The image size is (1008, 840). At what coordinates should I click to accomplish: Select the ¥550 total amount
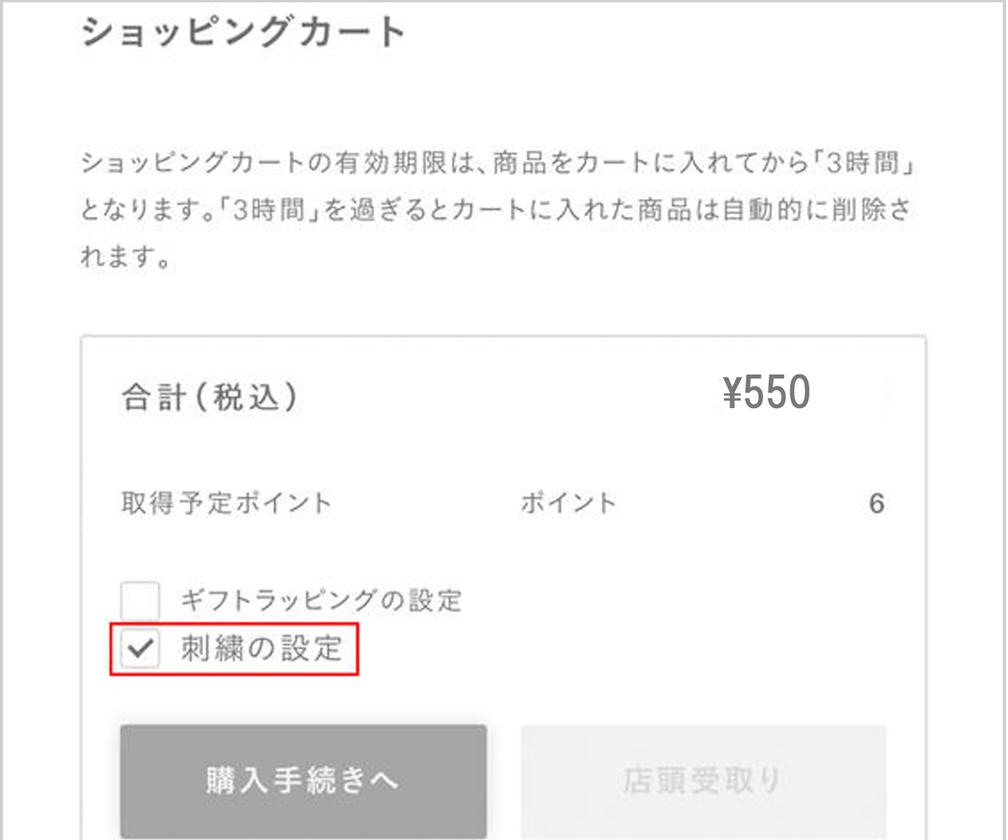766,392
